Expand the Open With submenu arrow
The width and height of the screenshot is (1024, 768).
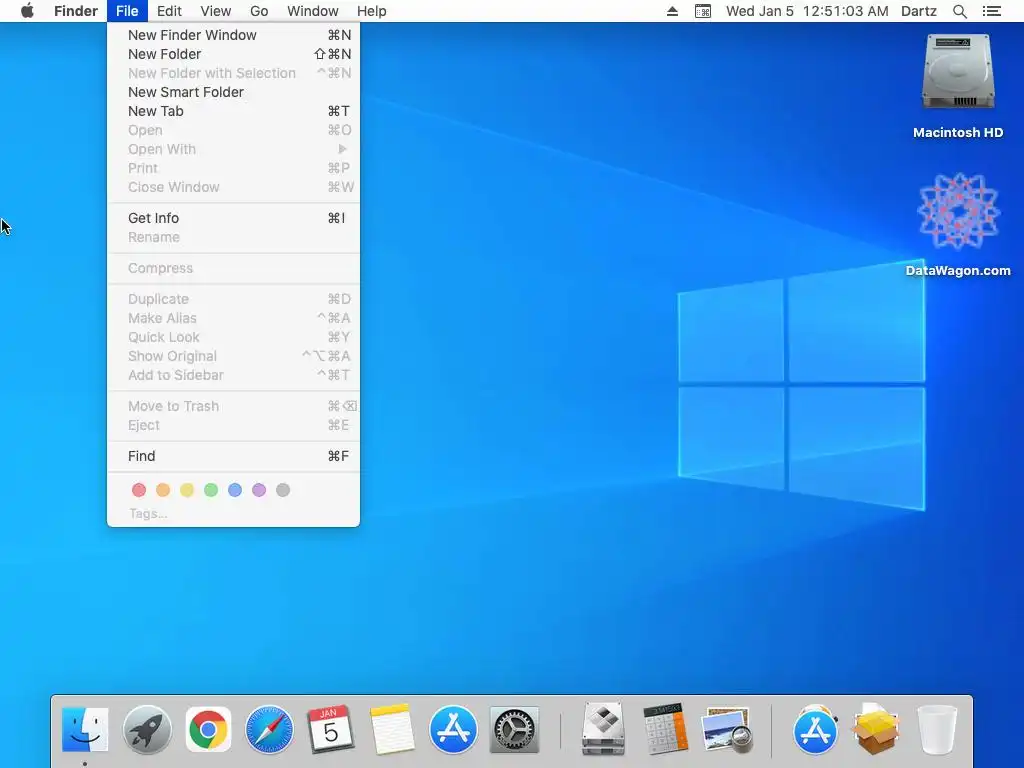342,149
